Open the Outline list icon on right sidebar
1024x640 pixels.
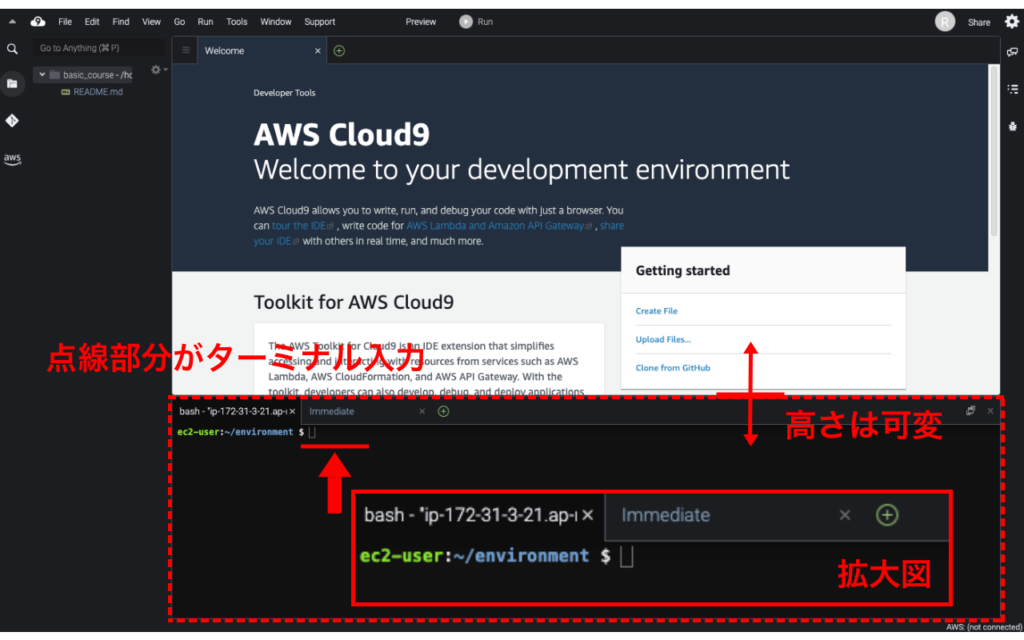pyautogui.click(x=1012, y=89)
